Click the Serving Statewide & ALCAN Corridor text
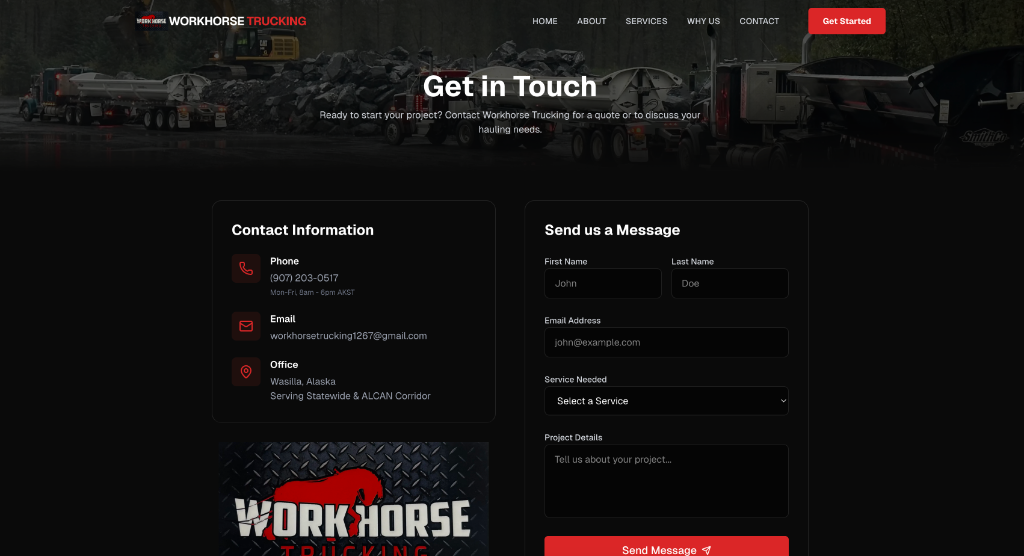This screenshot has width=1024, height=556. point(350,396)
